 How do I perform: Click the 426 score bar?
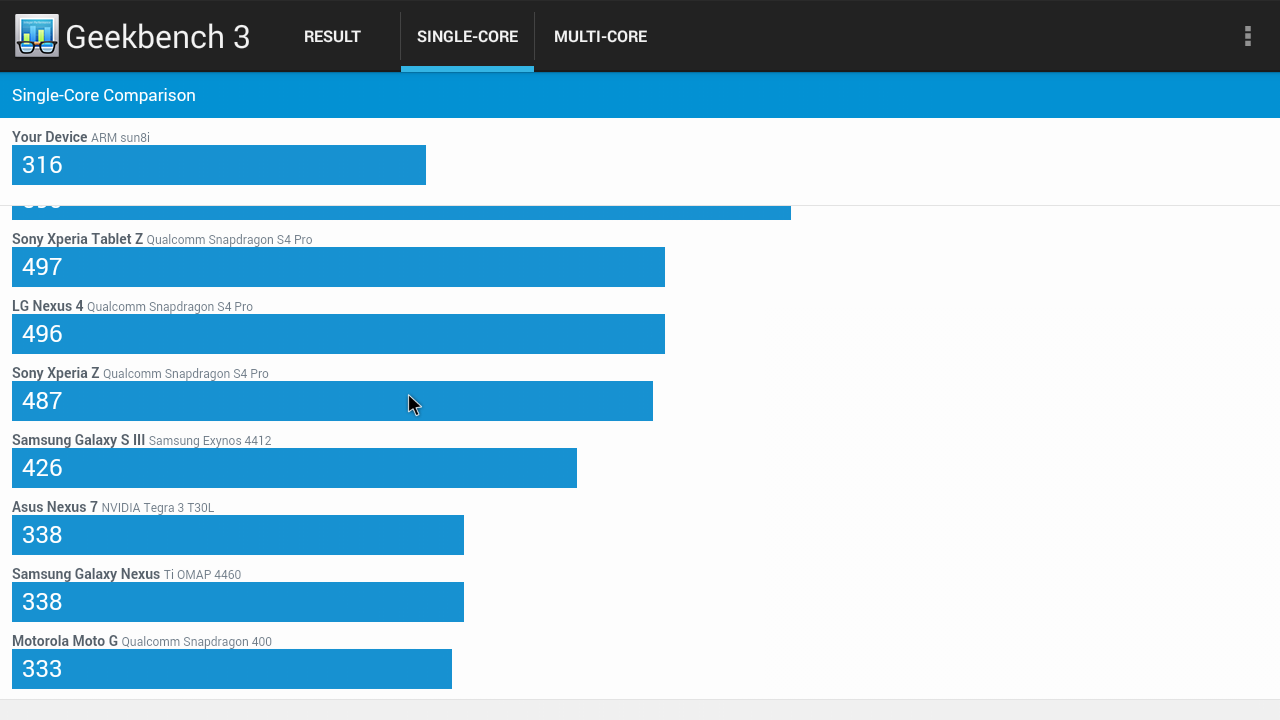click(x=294, y=468)
